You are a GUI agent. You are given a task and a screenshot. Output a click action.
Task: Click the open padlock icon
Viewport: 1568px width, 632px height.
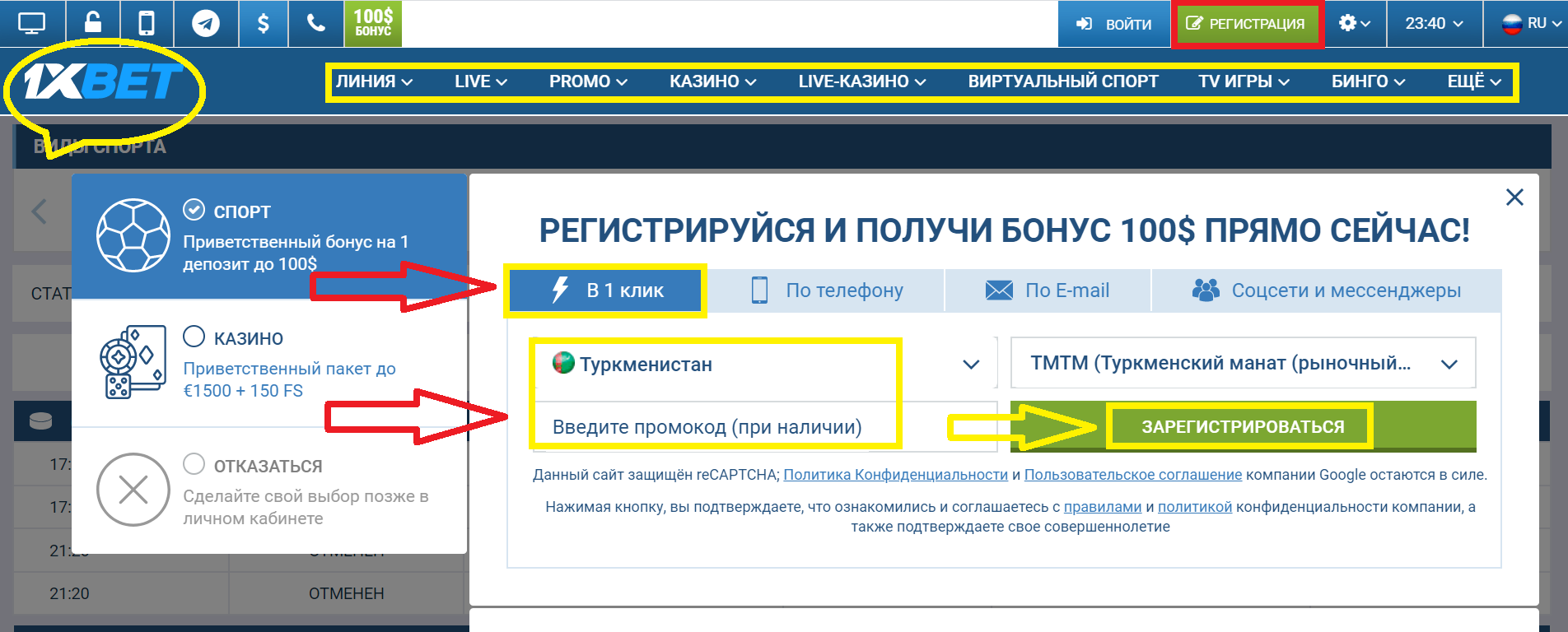tap(93, 23)
